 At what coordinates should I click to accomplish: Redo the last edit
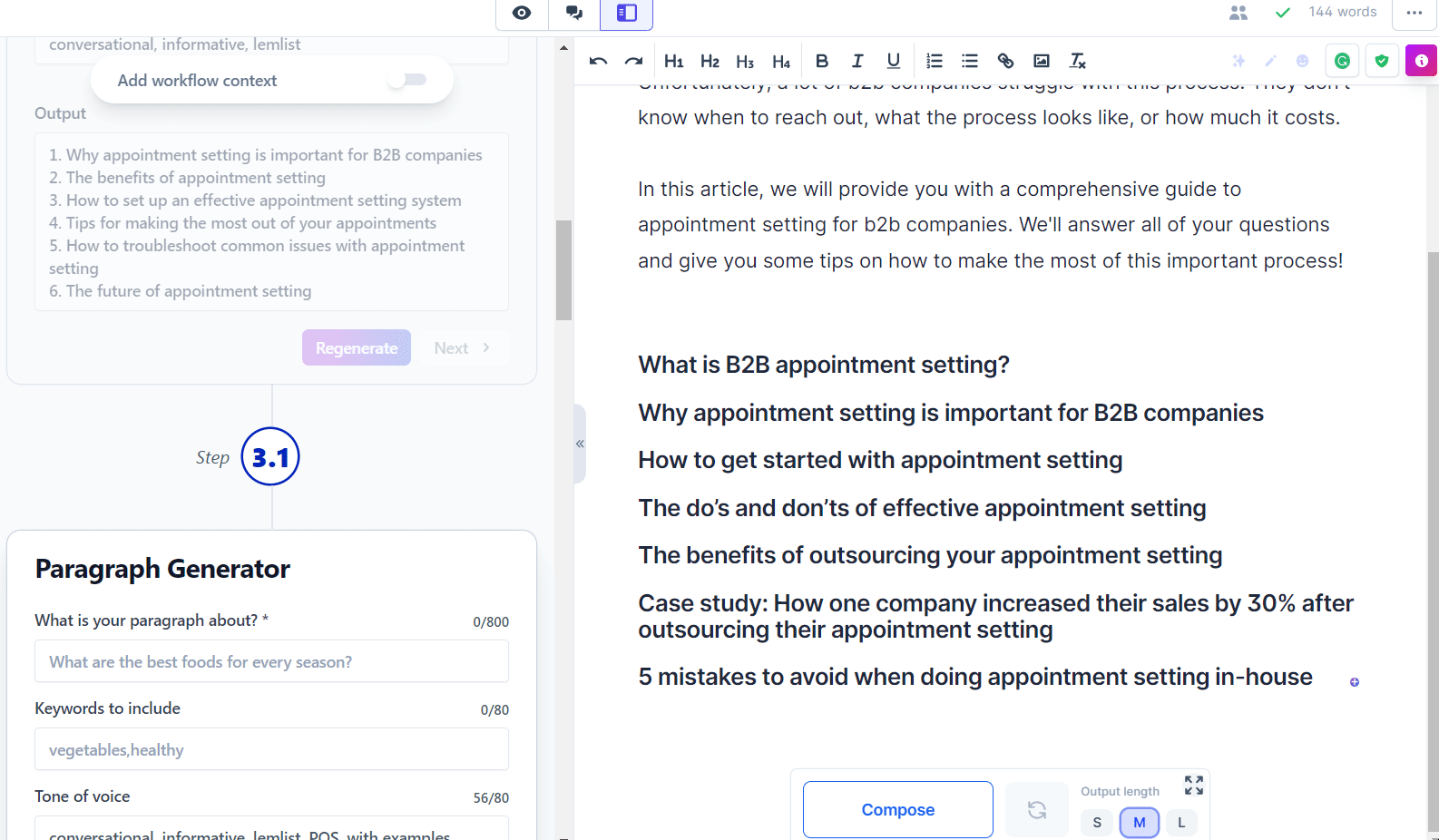634,61
